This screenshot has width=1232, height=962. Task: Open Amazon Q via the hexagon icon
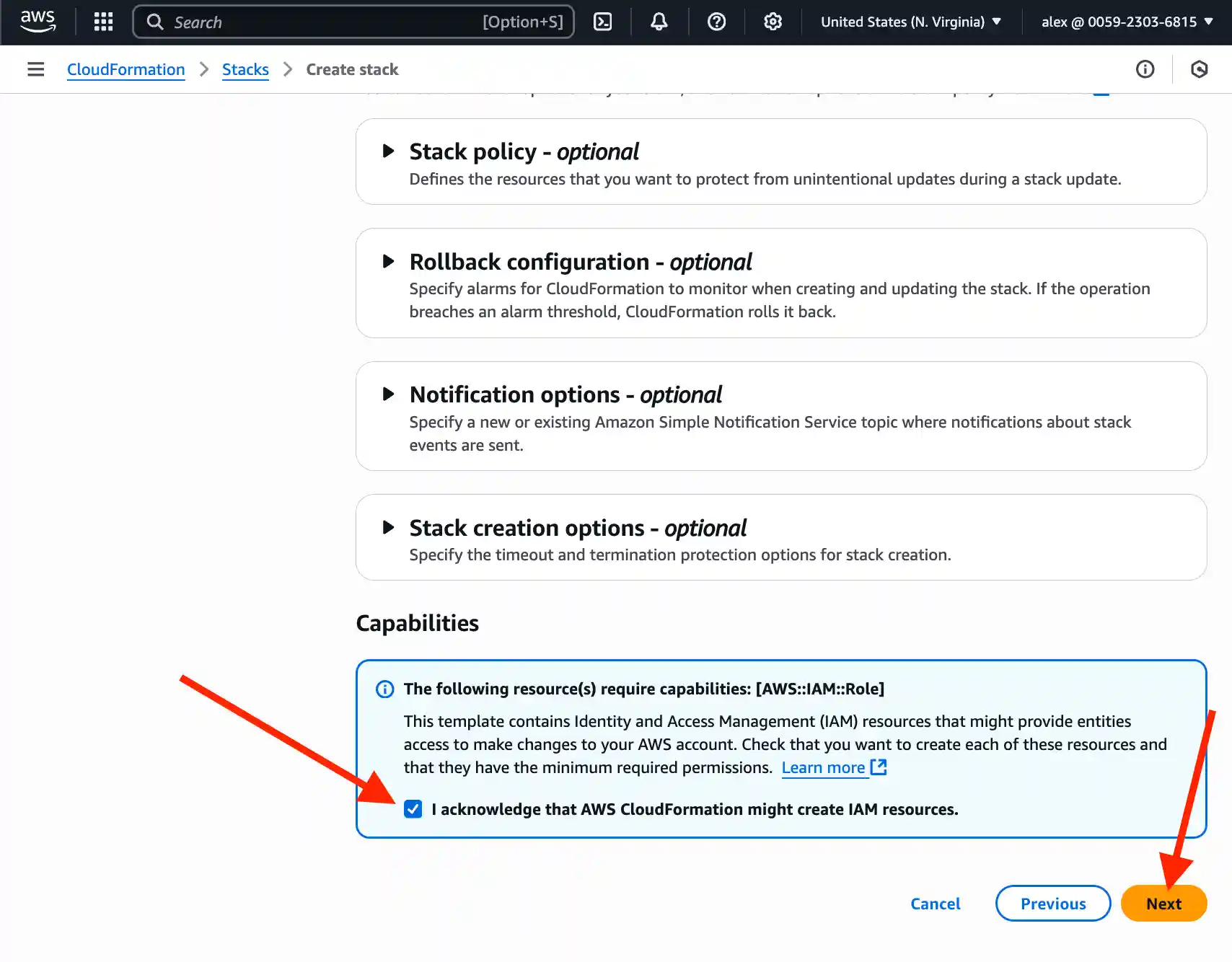click(1200, 69)
